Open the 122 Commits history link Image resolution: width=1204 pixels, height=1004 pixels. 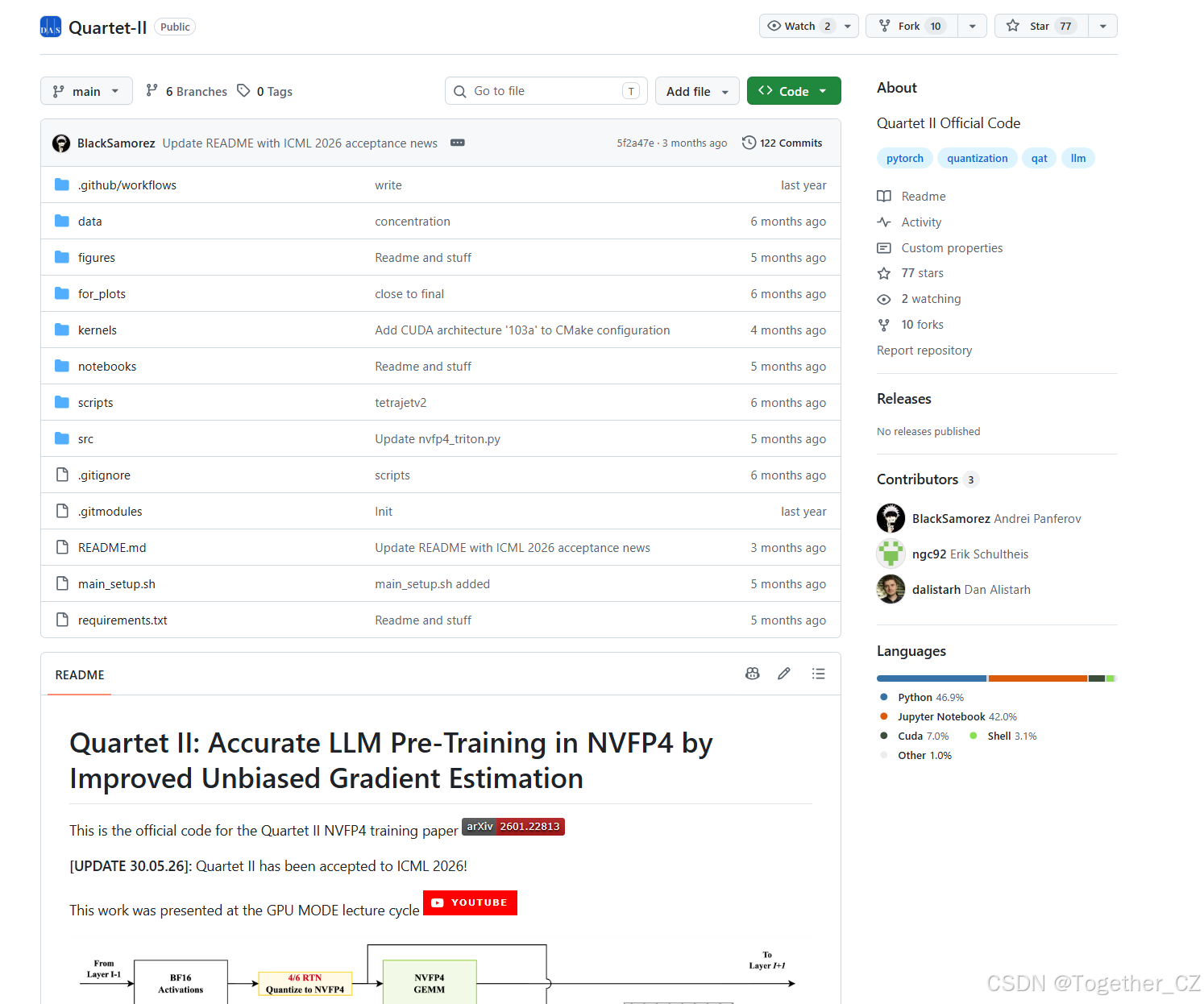[783, 143]
